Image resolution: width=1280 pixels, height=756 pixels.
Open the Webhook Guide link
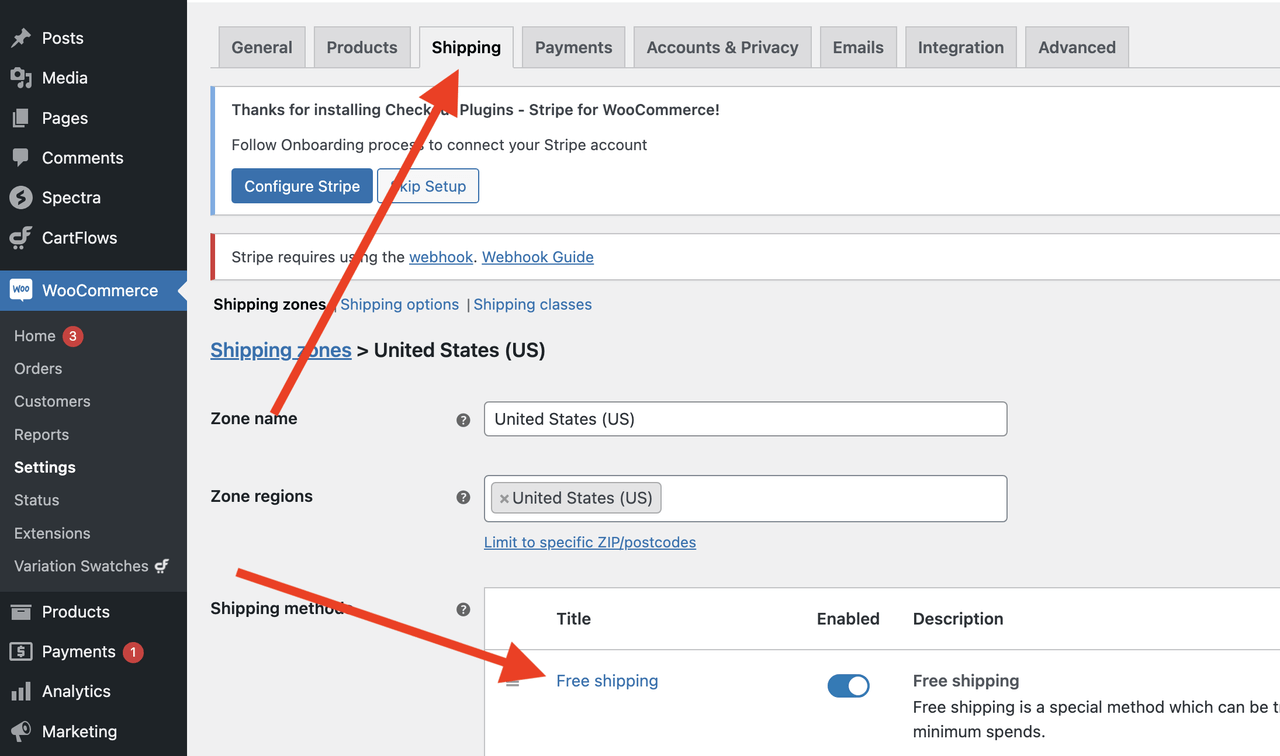pyautogui.click(x=538, y=257)
